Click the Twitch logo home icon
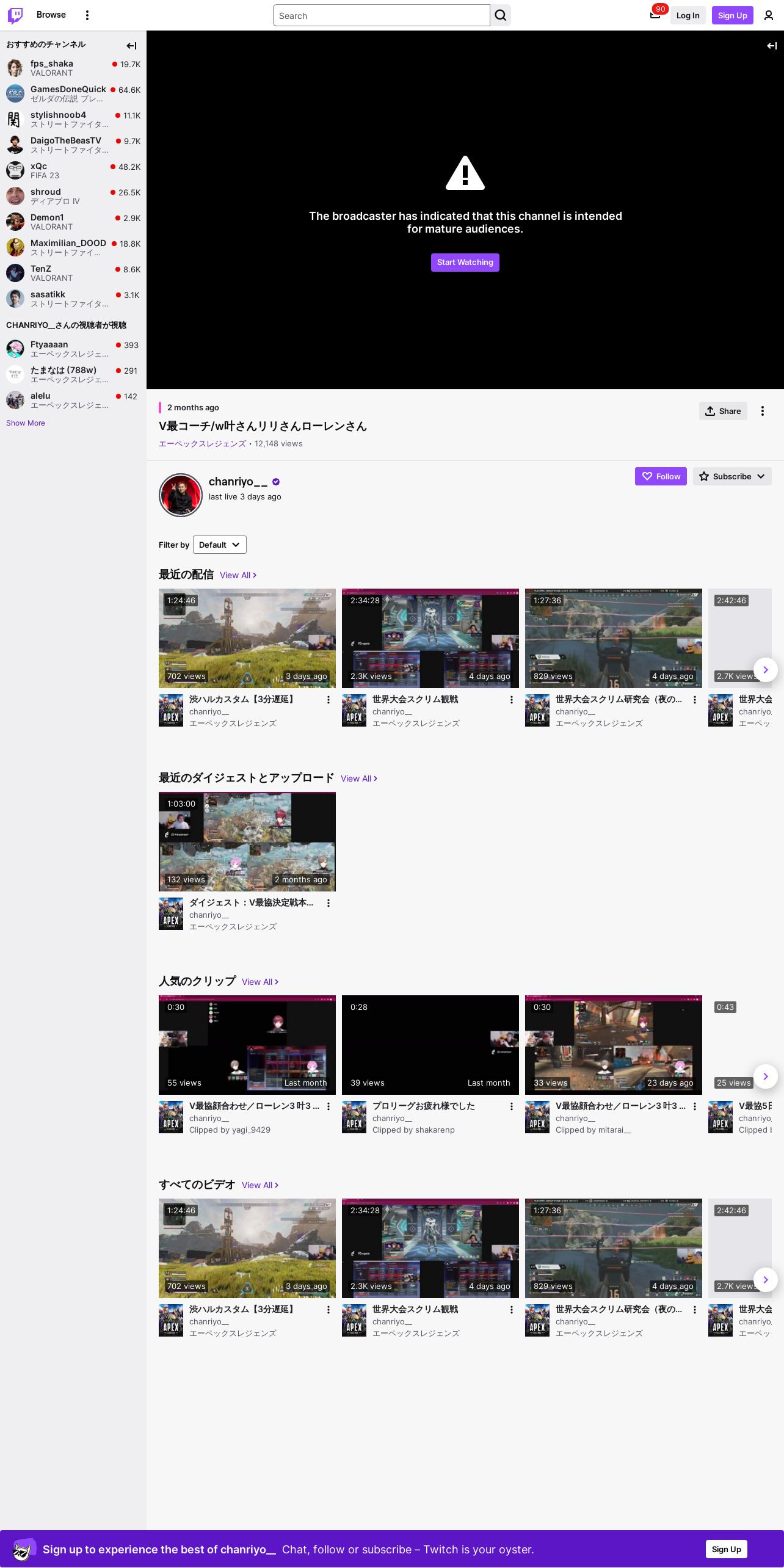 [15, 15]
